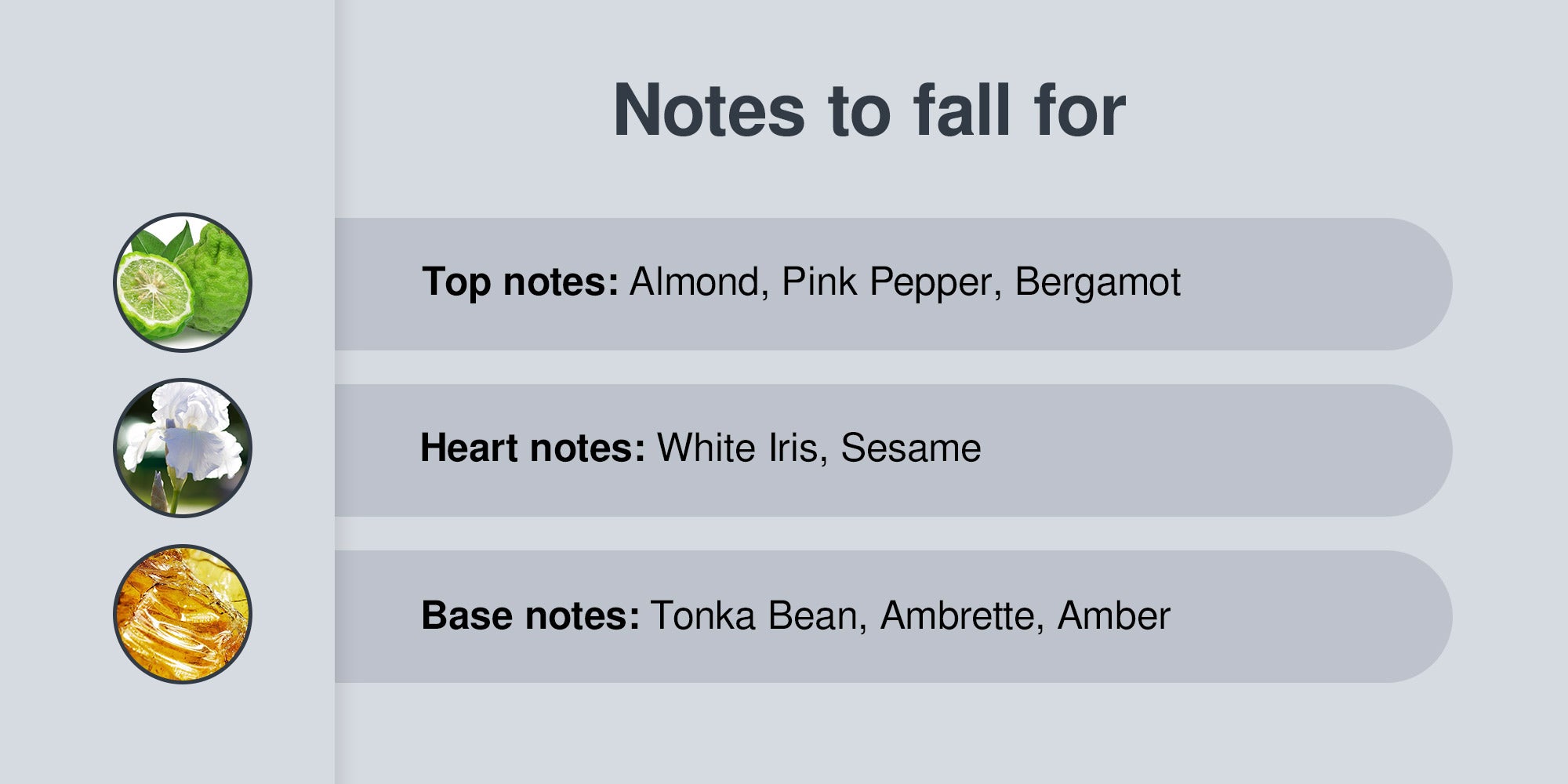Click the 'Top notes:' bold label

tap(521, 282)
